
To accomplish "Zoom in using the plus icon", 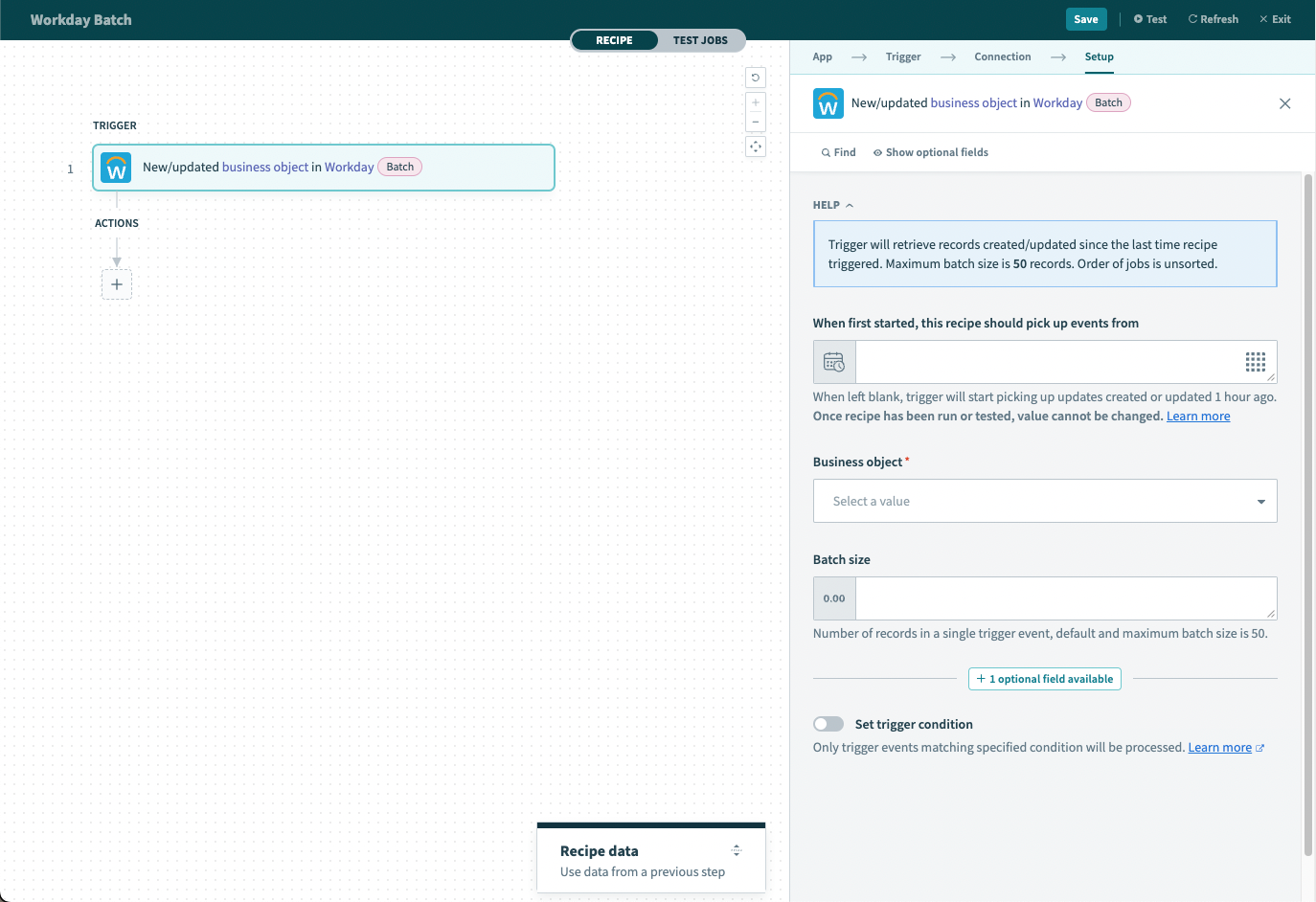I will [755, 101].
